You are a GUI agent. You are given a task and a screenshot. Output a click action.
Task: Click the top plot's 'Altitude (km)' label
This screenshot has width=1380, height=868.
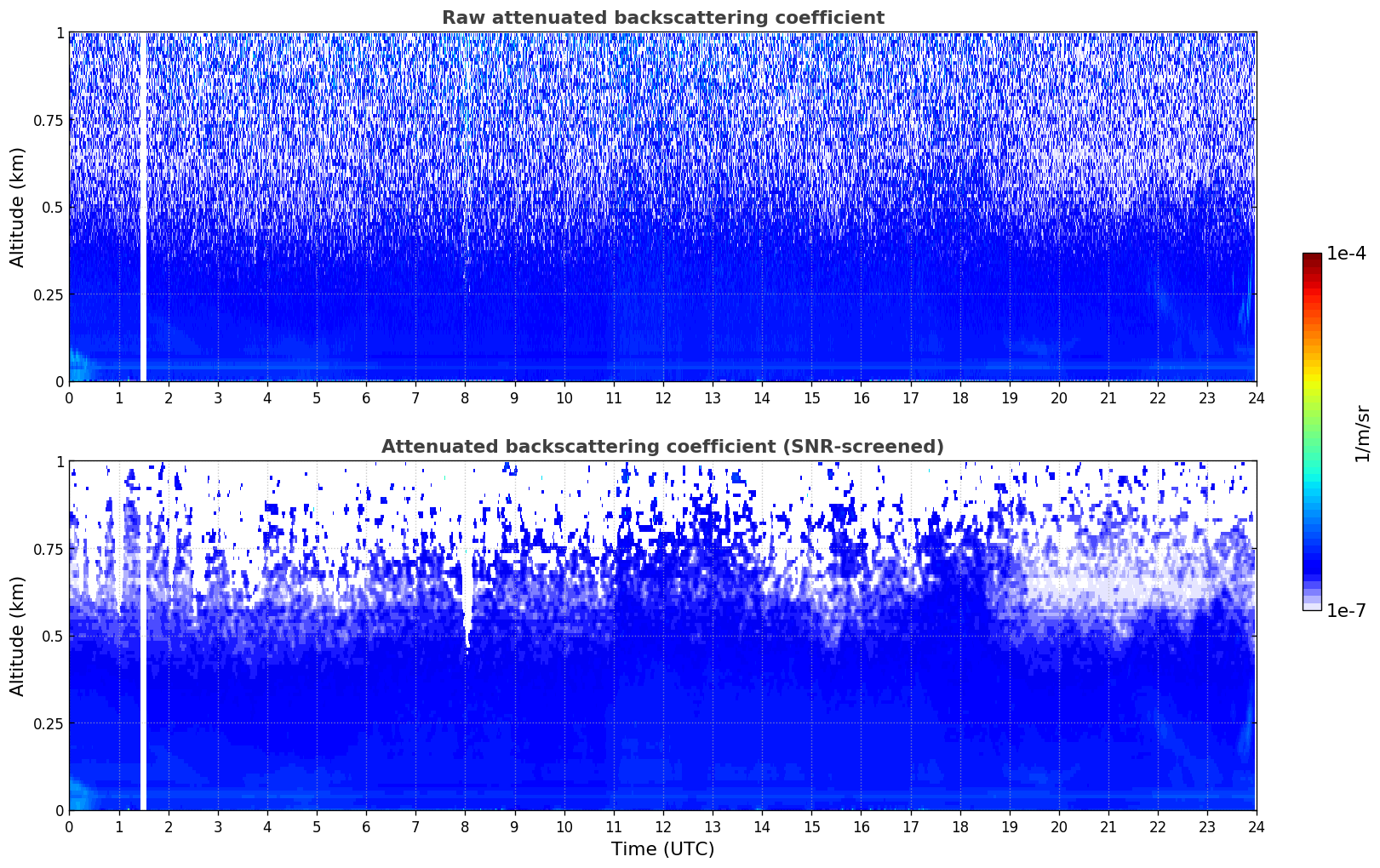(17, 207)
